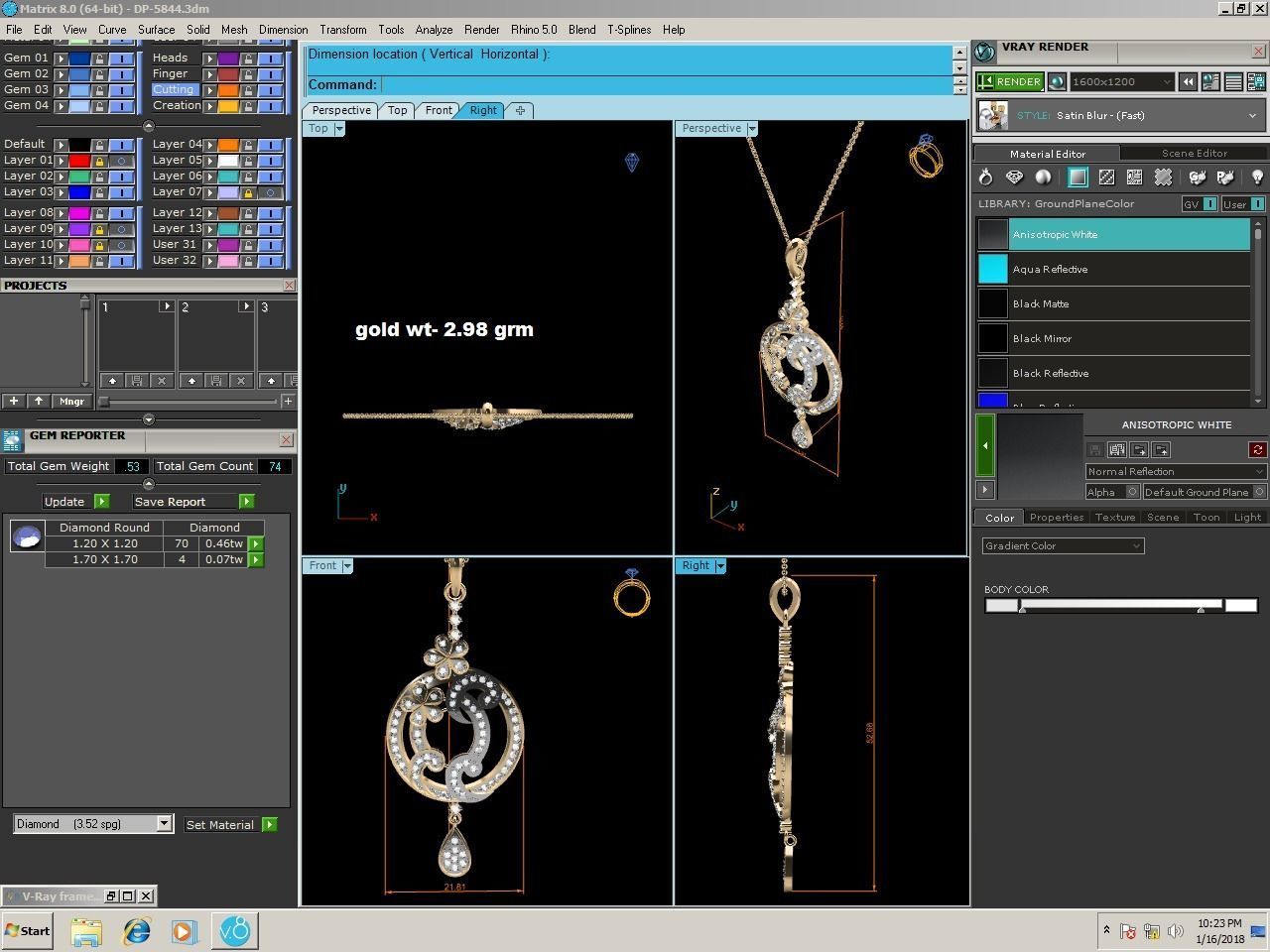Click the Mngr projects button
The width and height of the screenshot is (1270, 952).
[x=71, y=402]
